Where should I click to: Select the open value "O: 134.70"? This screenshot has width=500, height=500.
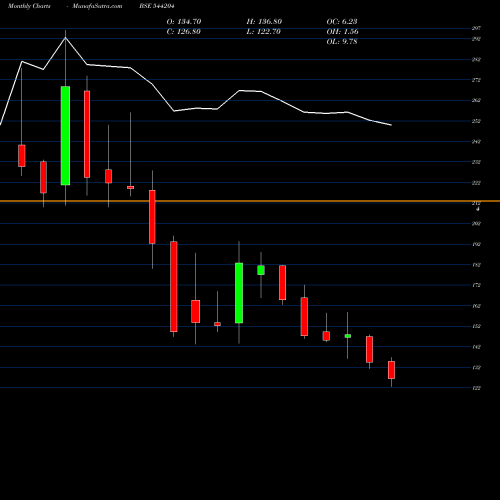coord(184,22)
